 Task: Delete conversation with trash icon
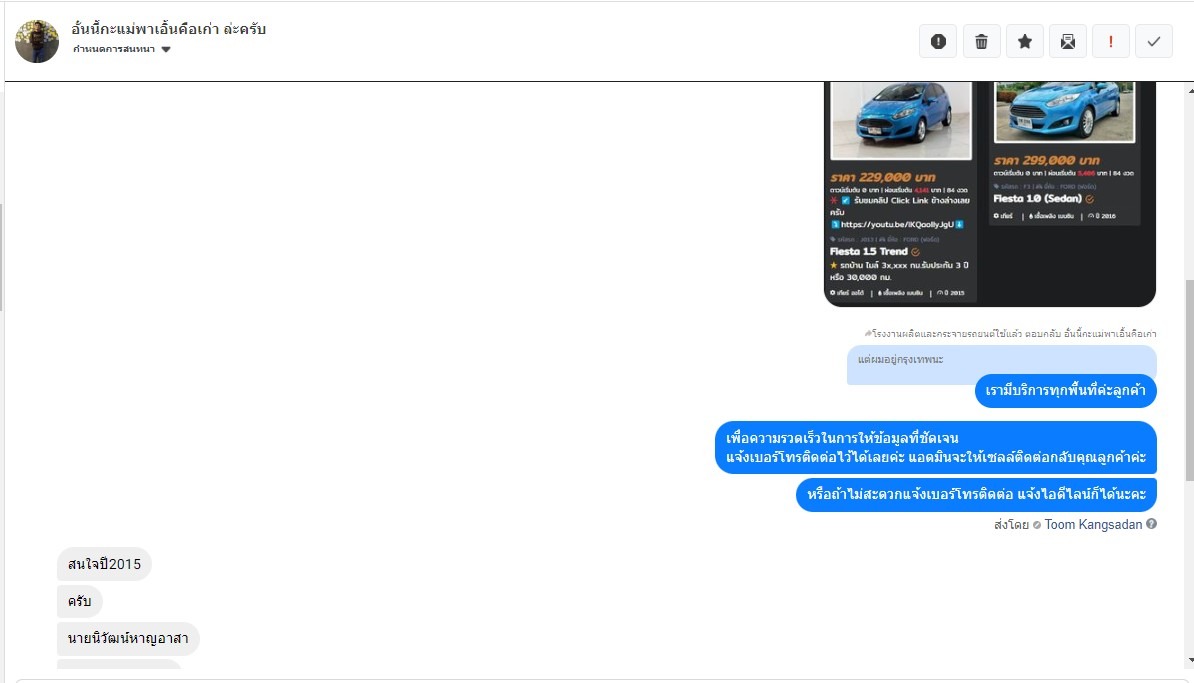982,41
